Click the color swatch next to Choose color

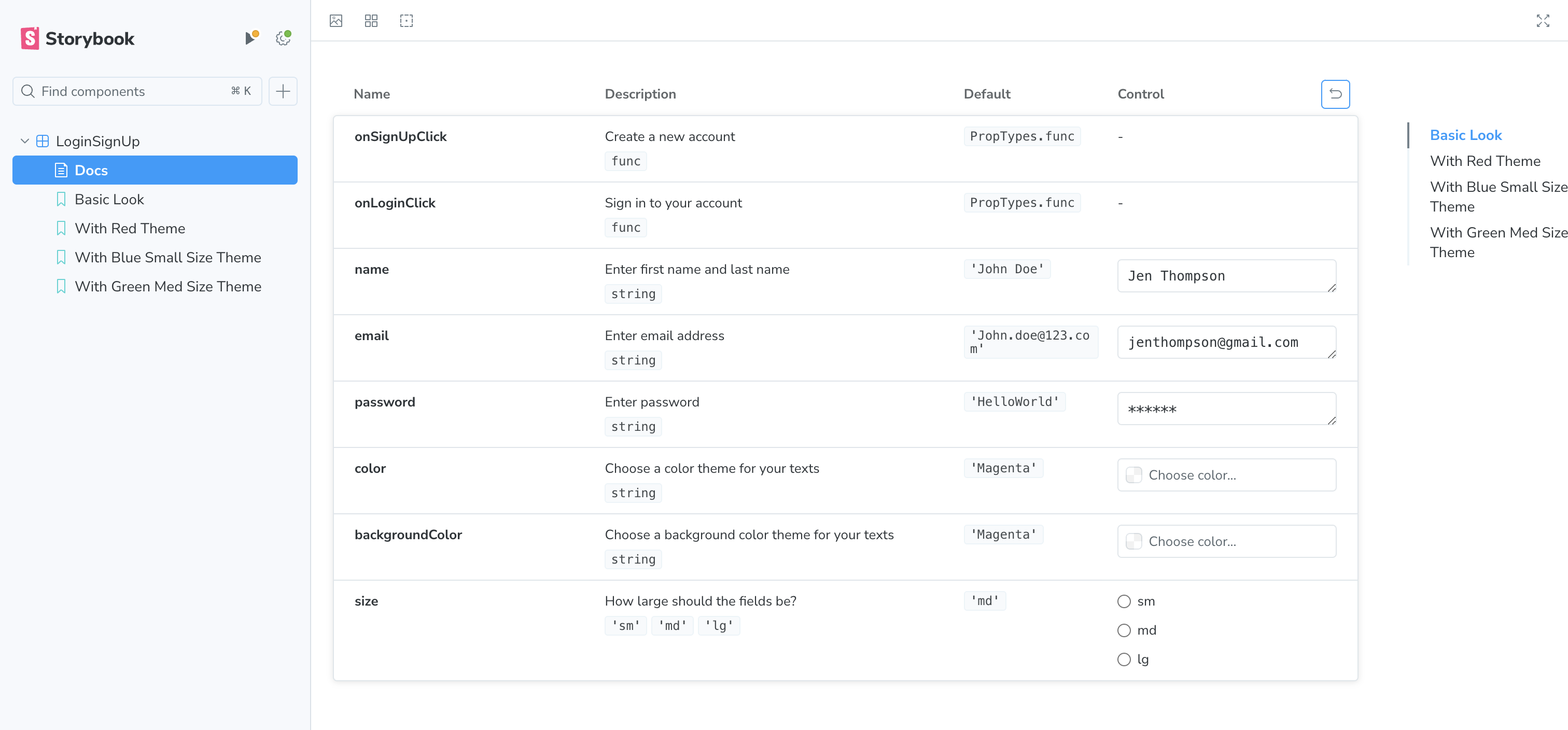[x=1134, y=475]
